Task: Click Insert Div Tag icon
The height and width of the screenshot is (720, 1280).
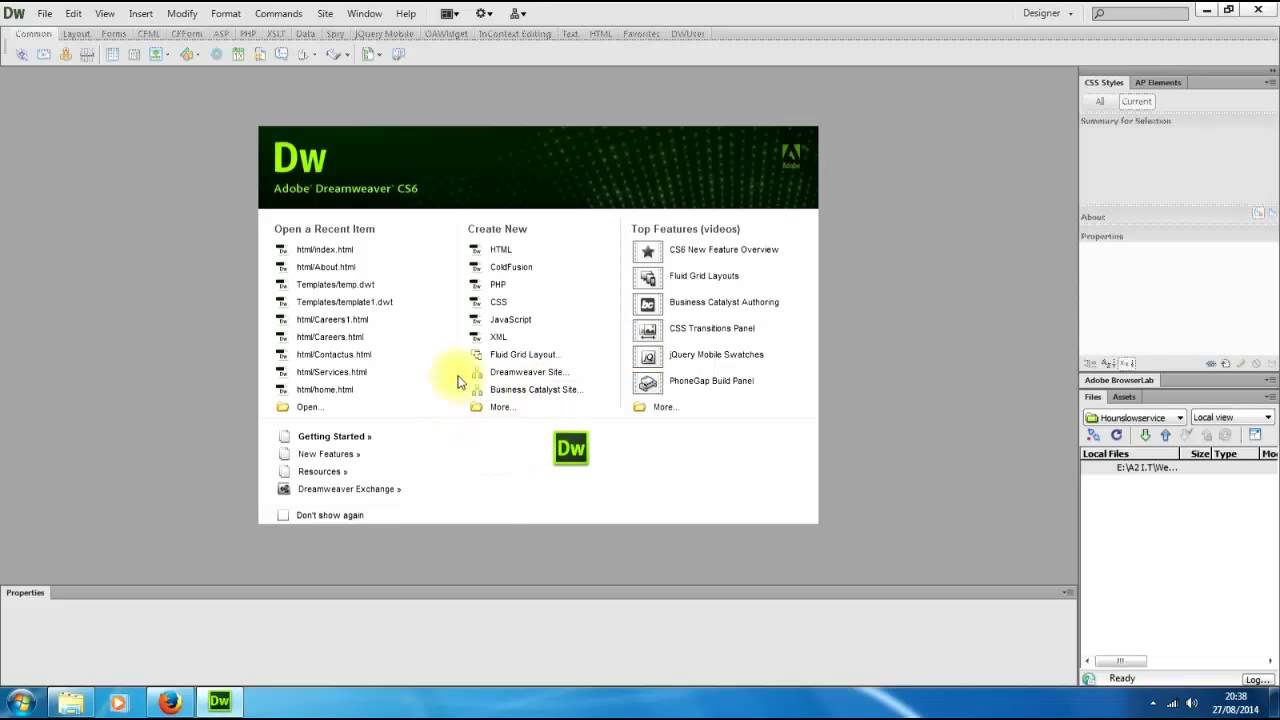Action: tap(134, 54)
